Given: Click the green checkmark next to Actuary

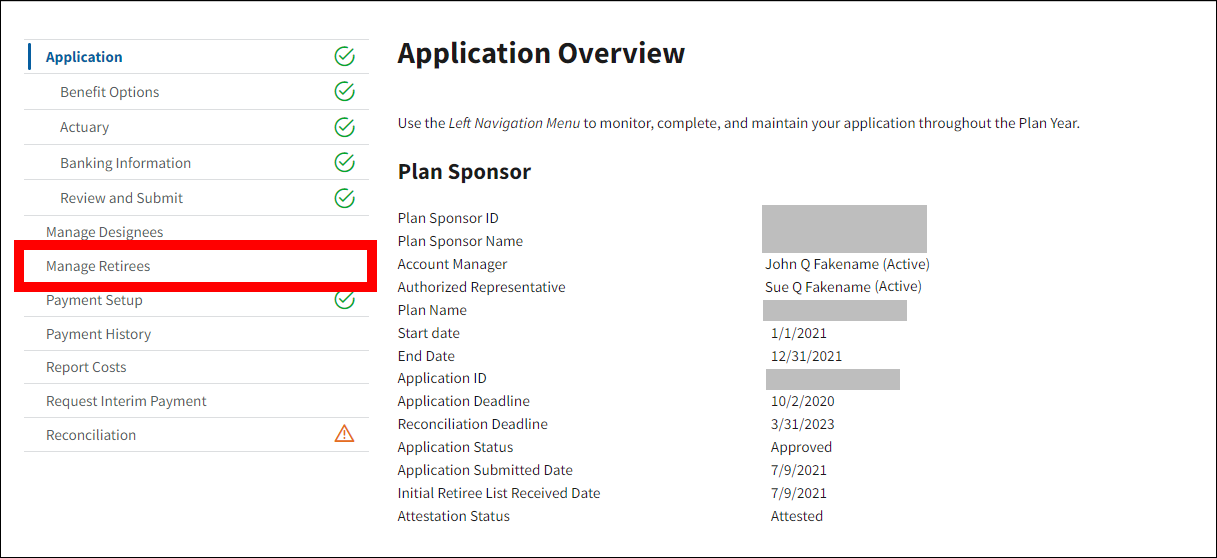Looking at the screenshot, I should click(344, 127).
